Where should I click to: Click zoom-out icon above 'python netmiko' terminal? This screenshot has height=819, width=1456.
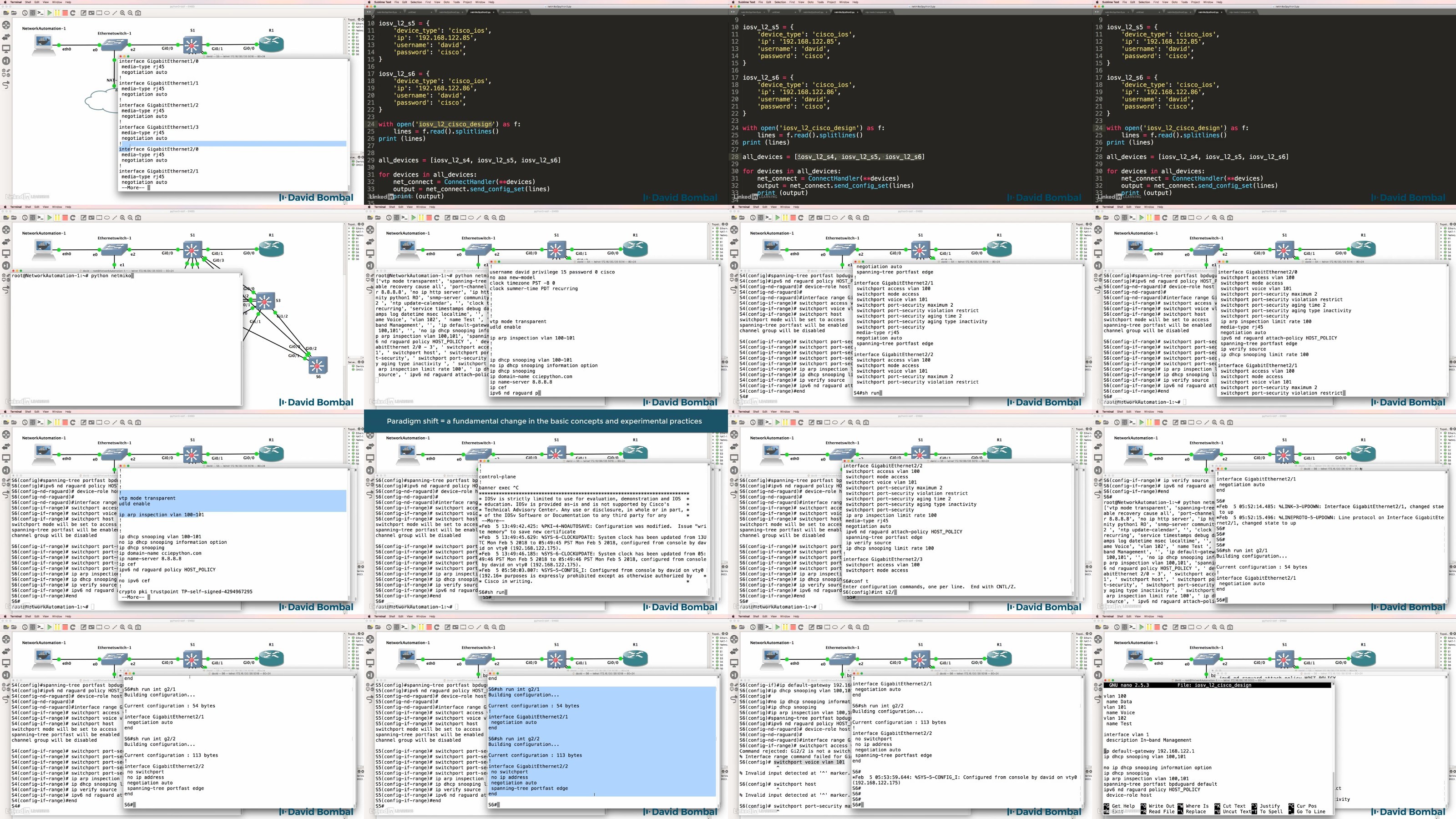[130, 217]
